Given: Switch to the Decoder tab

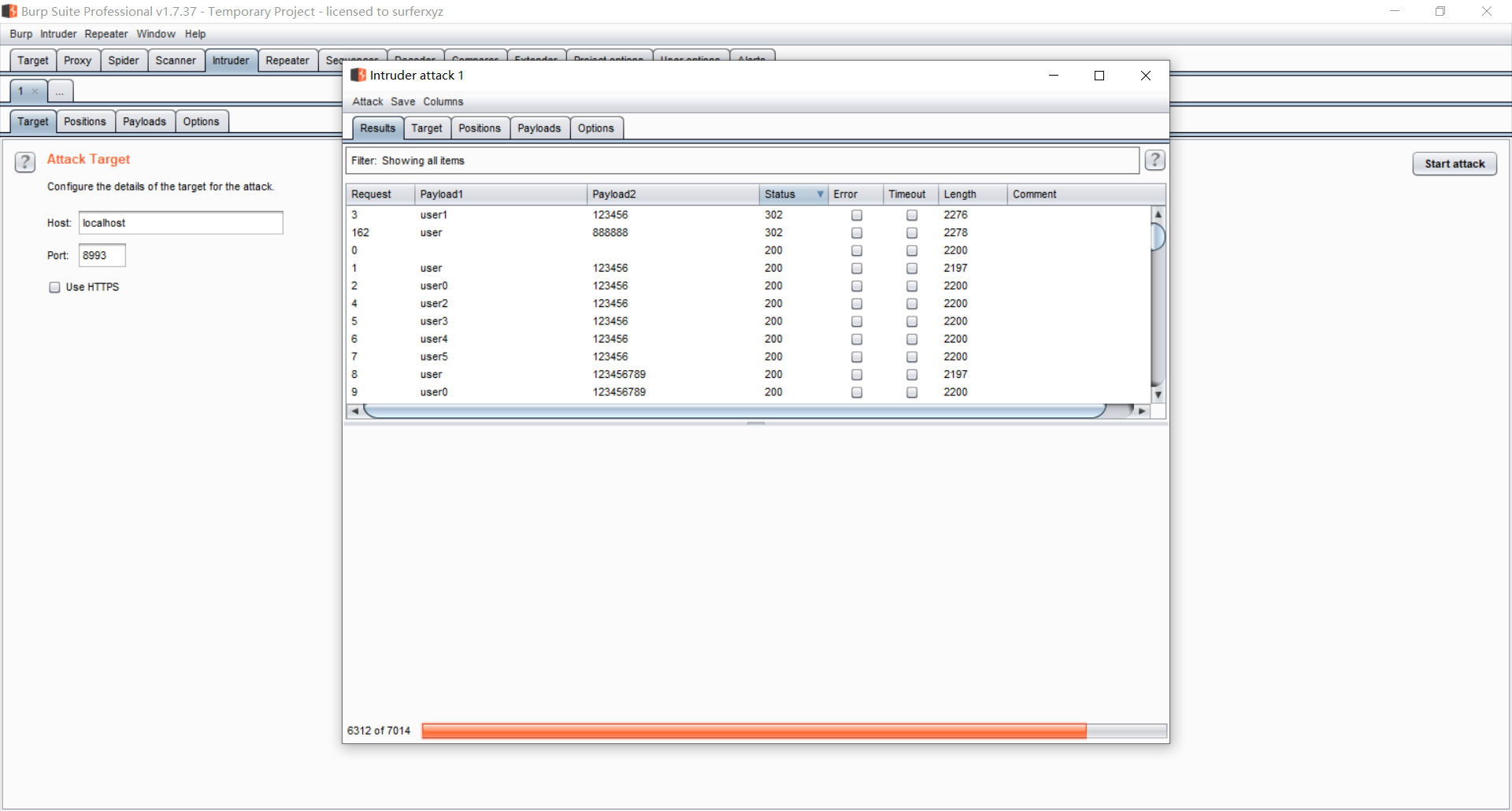Looking at the screenshot, I should pyautogui.click(x=414, y=58).
